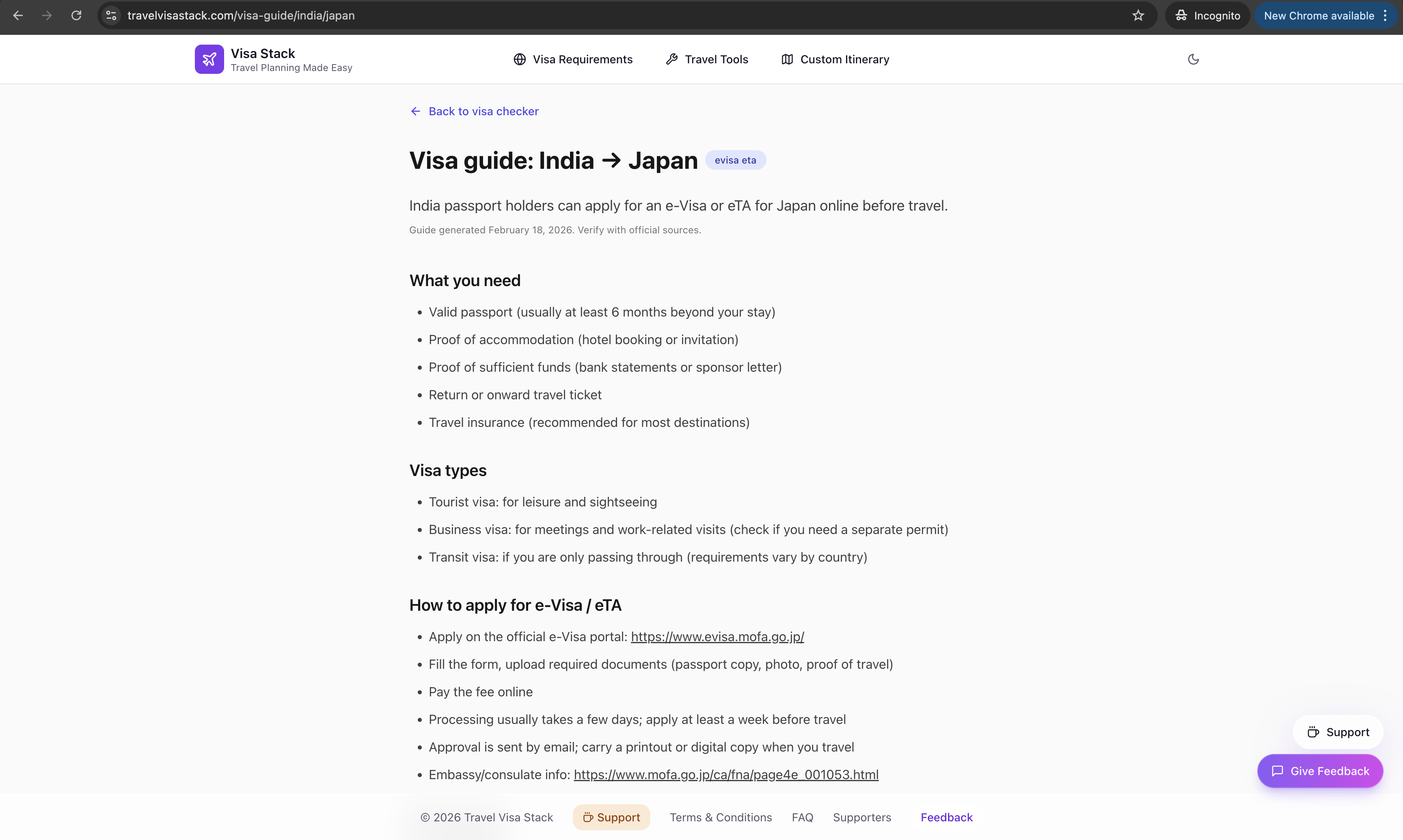Open the browser back navigation arrow
The height and width of the screenshot is (840, 1403).
coord(18,15)
